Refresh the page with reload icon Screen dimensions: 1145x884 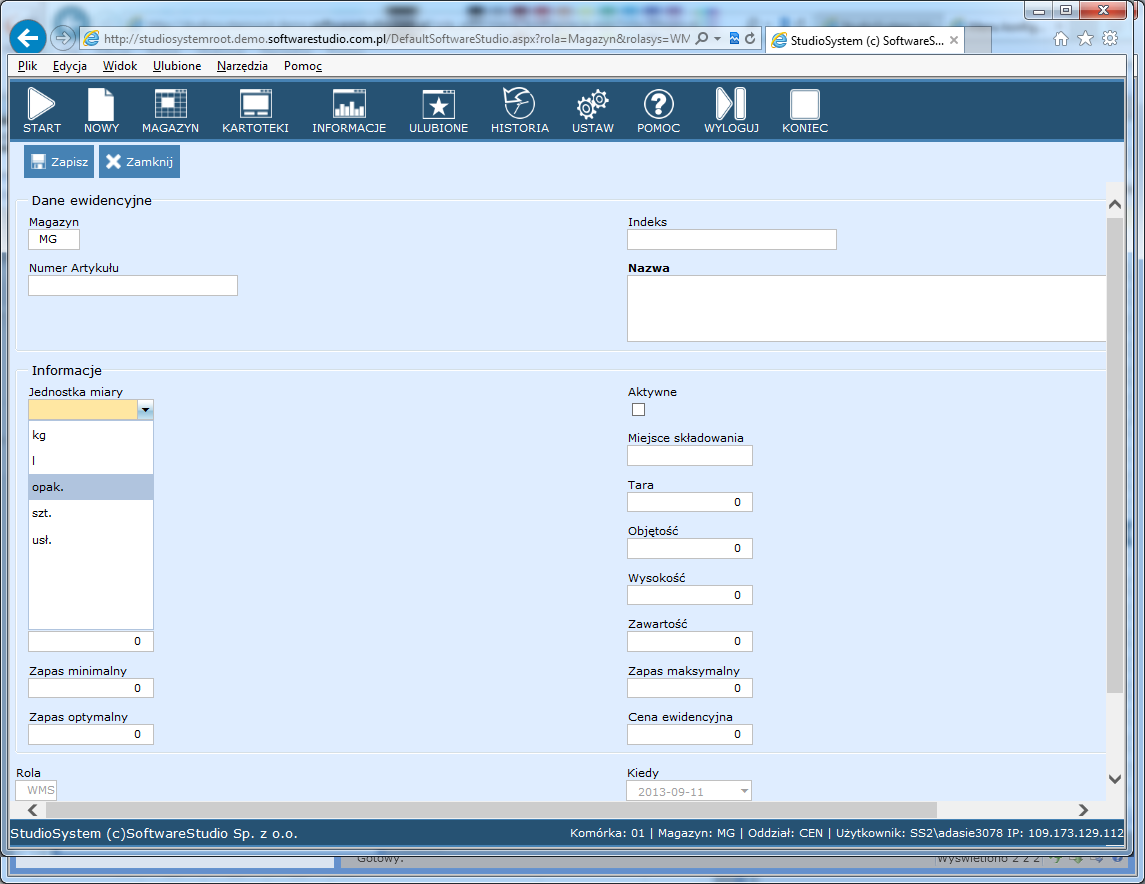tap(750, 38)
